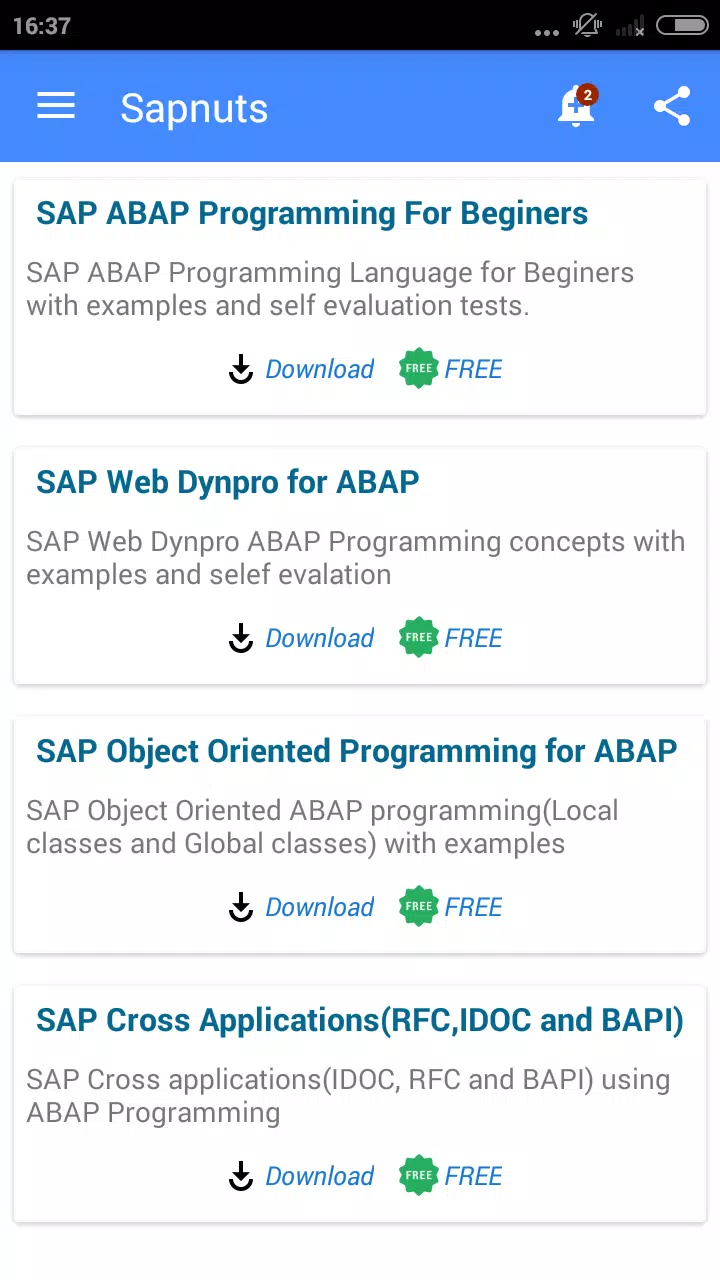Image resolution: width=720 pixels, height=1280 pixels.
Task: Open notifications bell with badge
Action: [577, 106]
